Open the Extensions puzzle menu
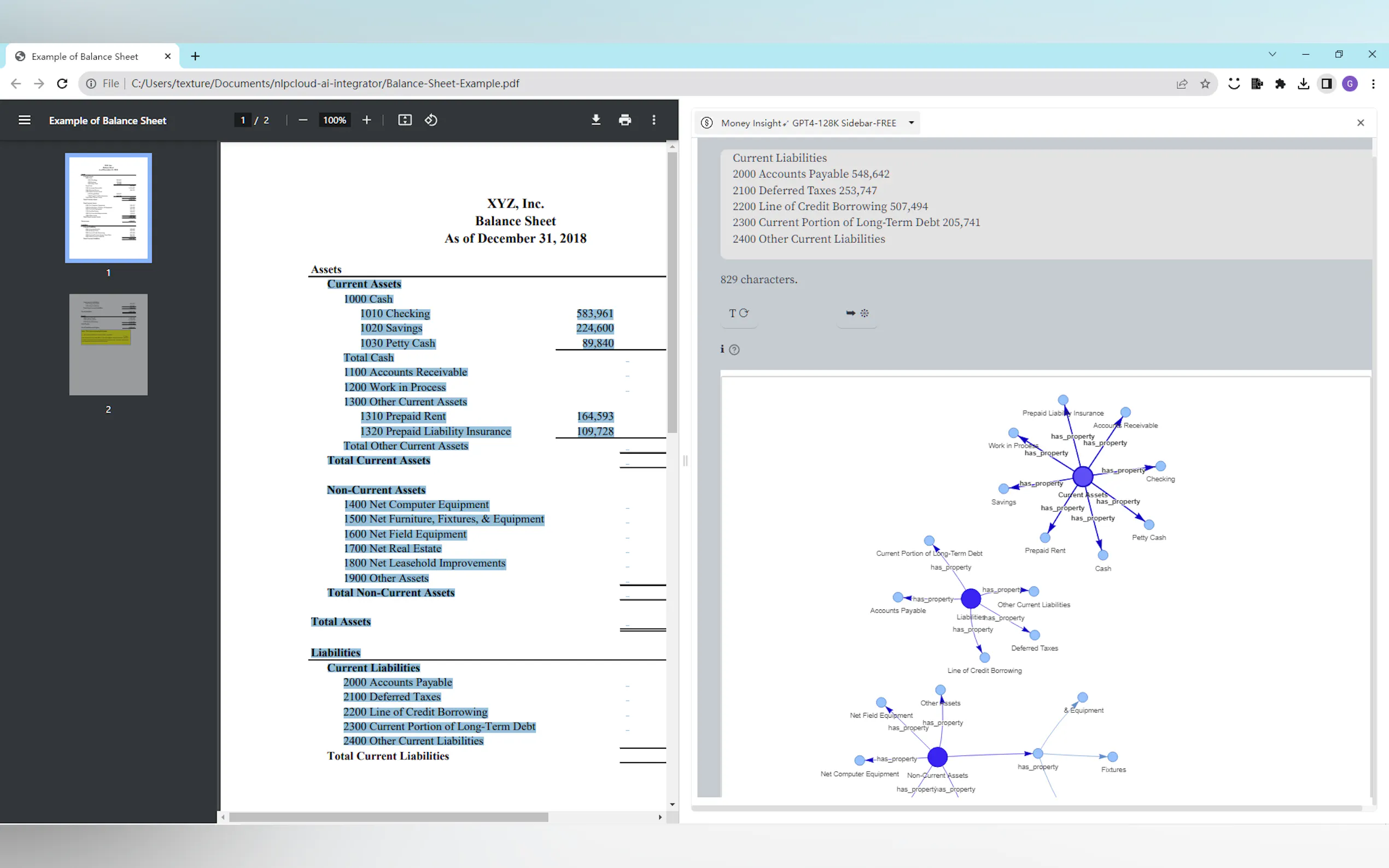This screenshot has width=1389, height=868. [1280, 84]
